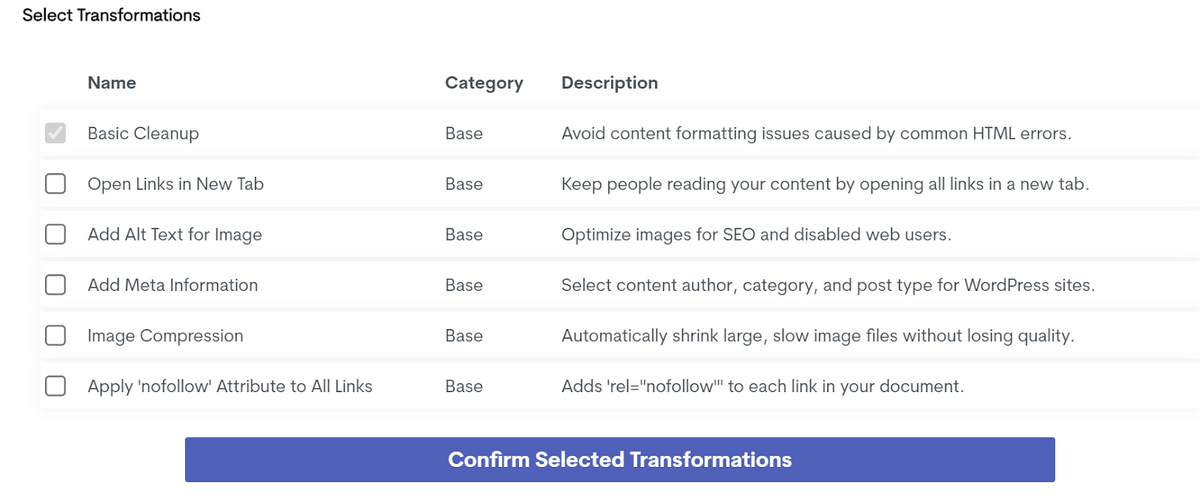Enable the Image Compression checkbox

click(56, 335)
